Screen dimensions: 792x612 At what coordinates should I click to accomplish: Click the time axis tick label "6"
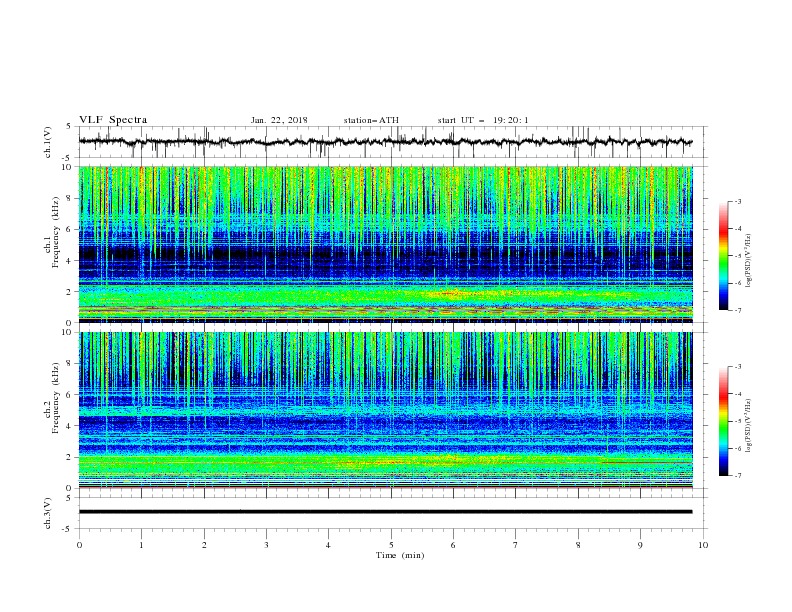(x=453, y=545)
